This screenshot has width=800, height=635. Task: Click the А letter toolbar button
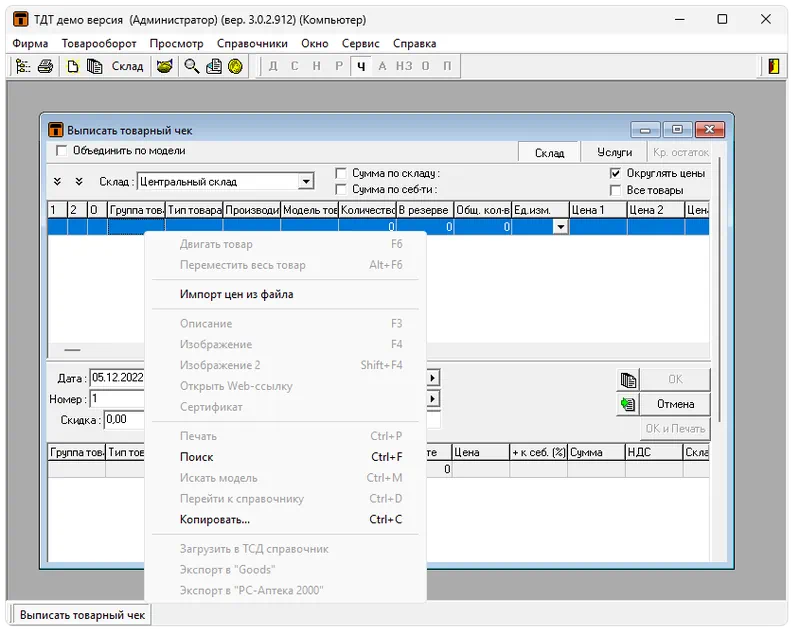382,66
